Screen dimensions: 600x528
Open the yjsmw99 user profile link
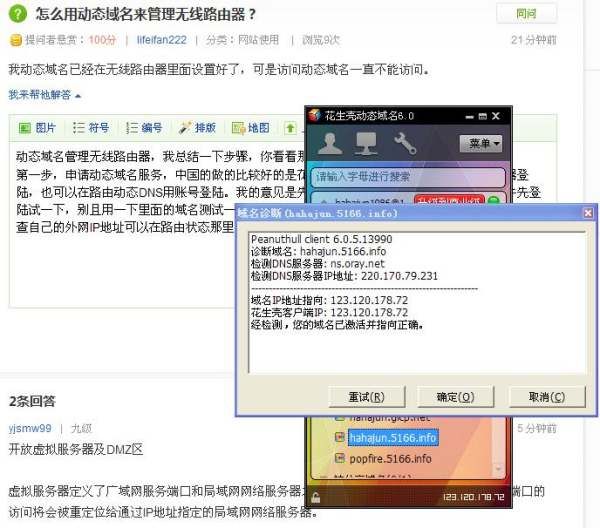point(30,428)
